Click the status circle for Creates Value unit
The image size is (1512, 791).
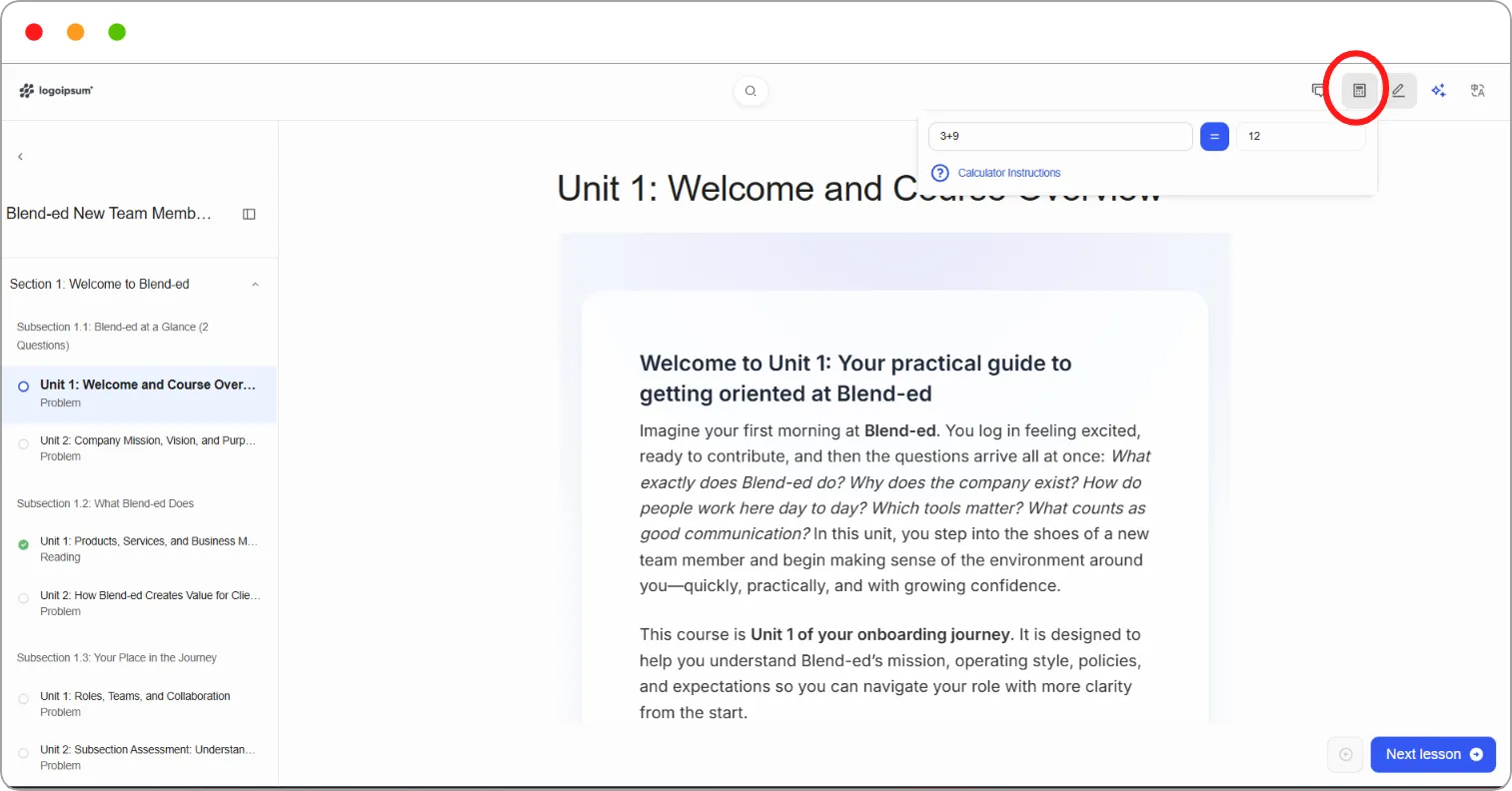click(23, 599)
